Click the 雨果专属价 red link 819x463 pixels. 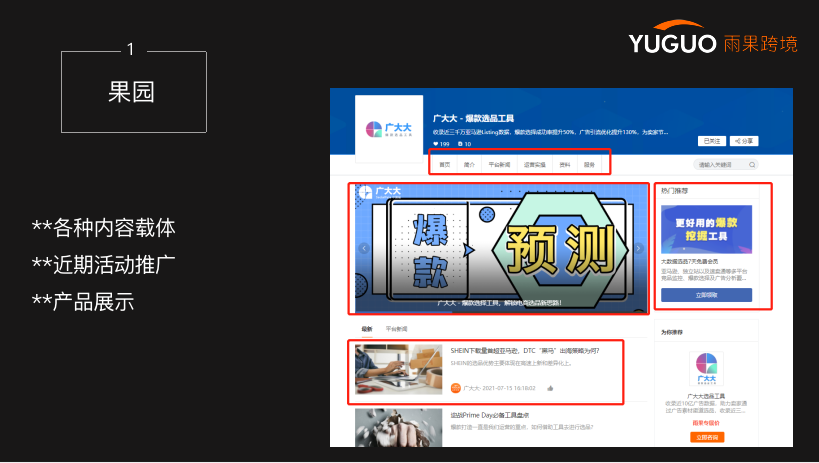tap(706, 423)
